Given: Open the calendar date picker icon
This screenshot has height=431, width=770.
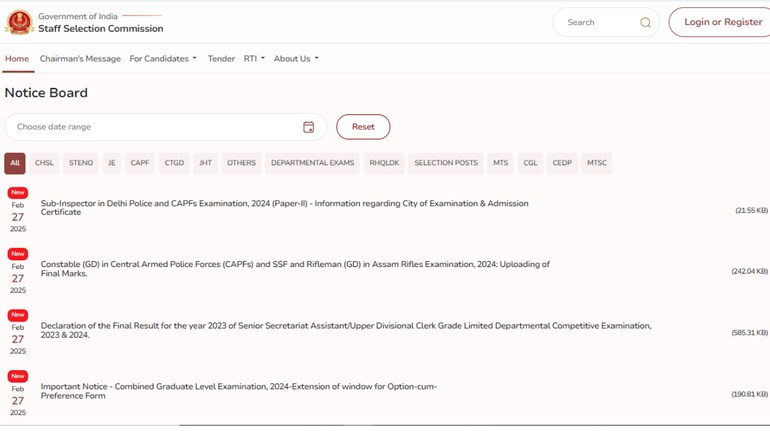Looking at the screenshot, I should pyautogui.click(x=308, y=127).
